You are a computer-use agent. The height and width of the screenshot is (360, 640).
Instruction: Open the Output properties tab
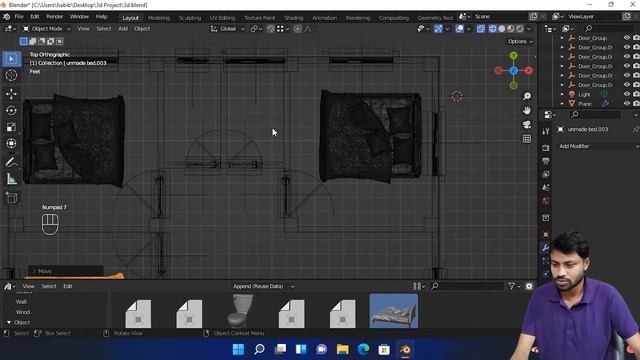click(x=546, y=161)
